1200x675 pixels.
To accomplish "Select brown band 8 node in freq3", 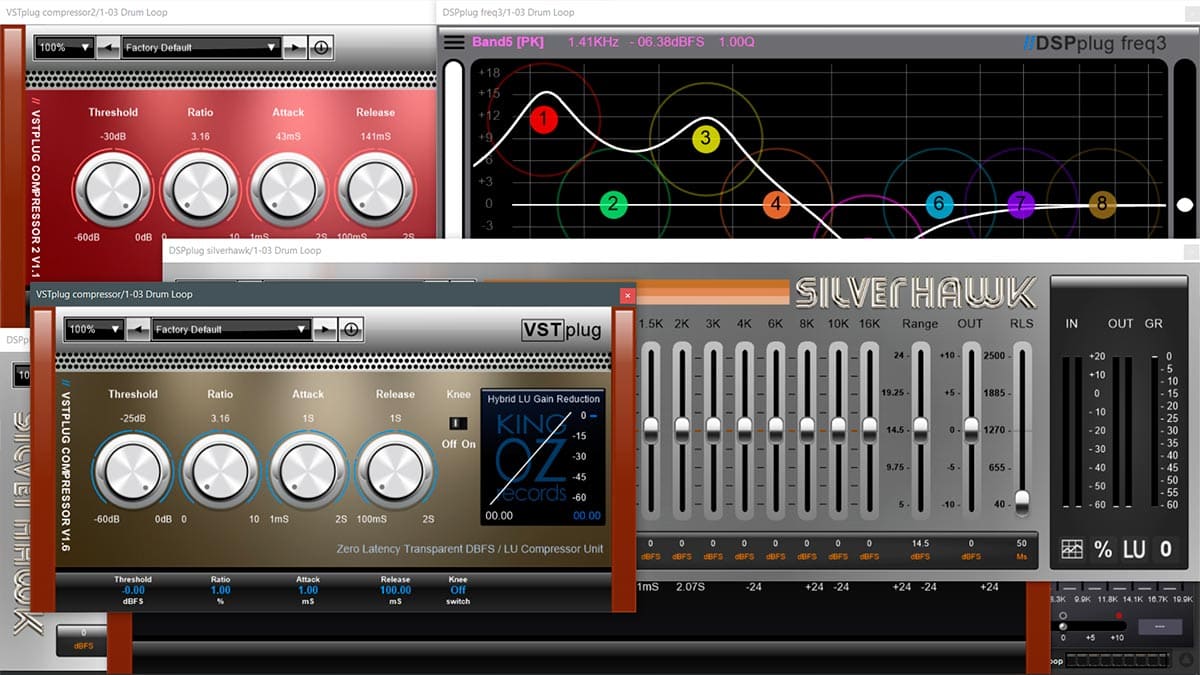I will (x=1101, y=205).
